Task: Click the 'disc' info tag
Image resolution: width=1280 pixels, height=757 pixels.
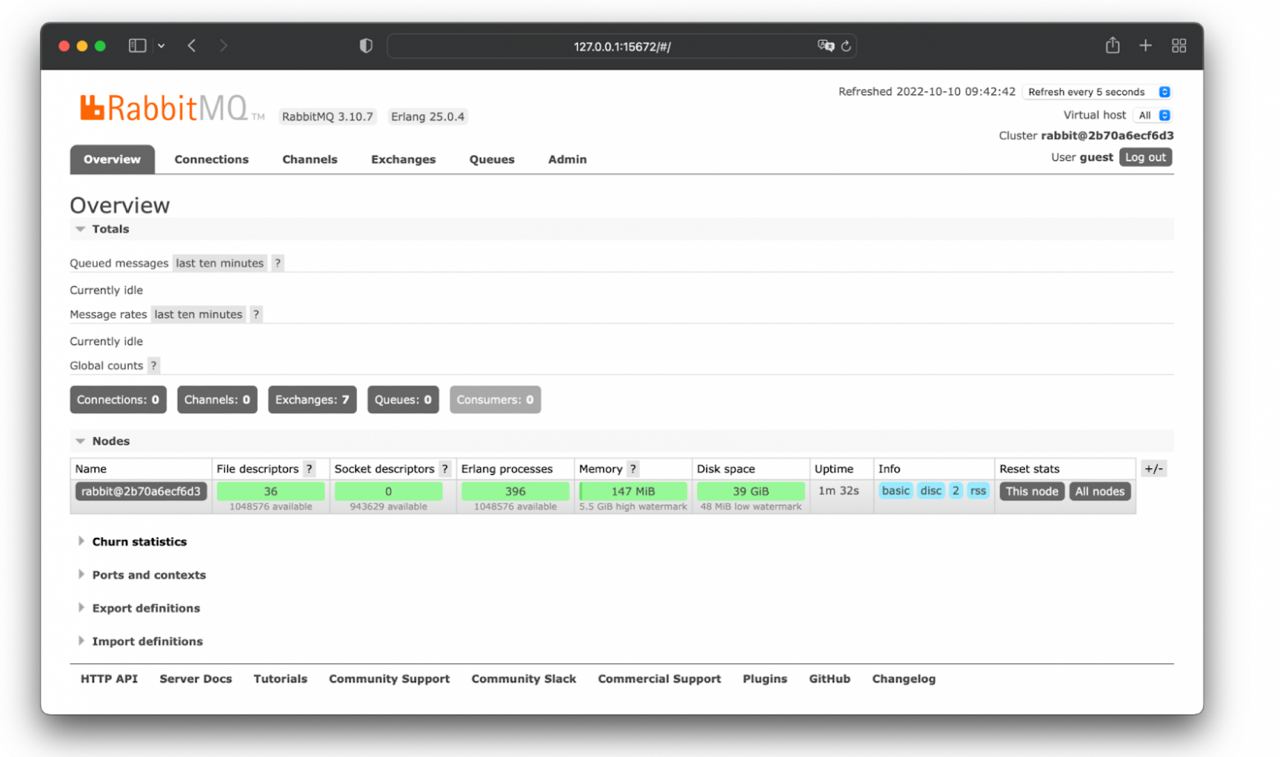Action: [x=931, y=491]
